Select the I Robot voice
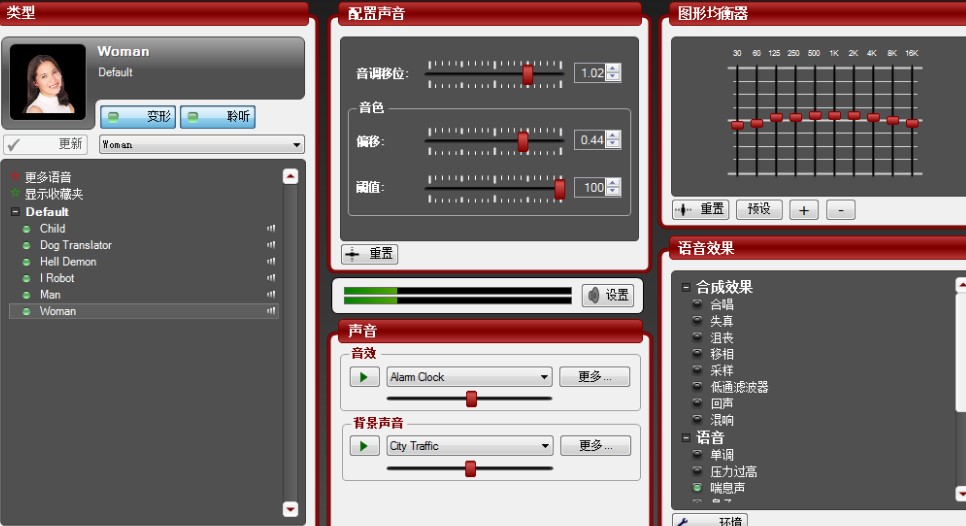The width and height of the screenshot is (966, 526). (57, 278)
